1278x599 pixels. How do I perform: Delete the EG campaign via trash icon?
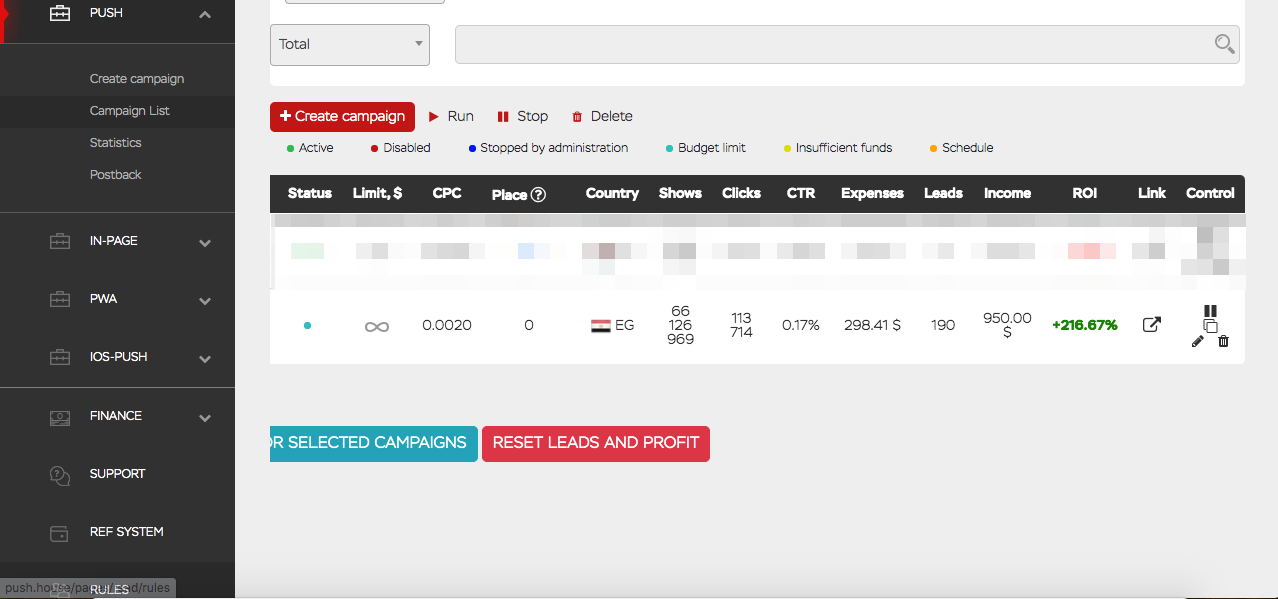click(x=1223, y=341)
